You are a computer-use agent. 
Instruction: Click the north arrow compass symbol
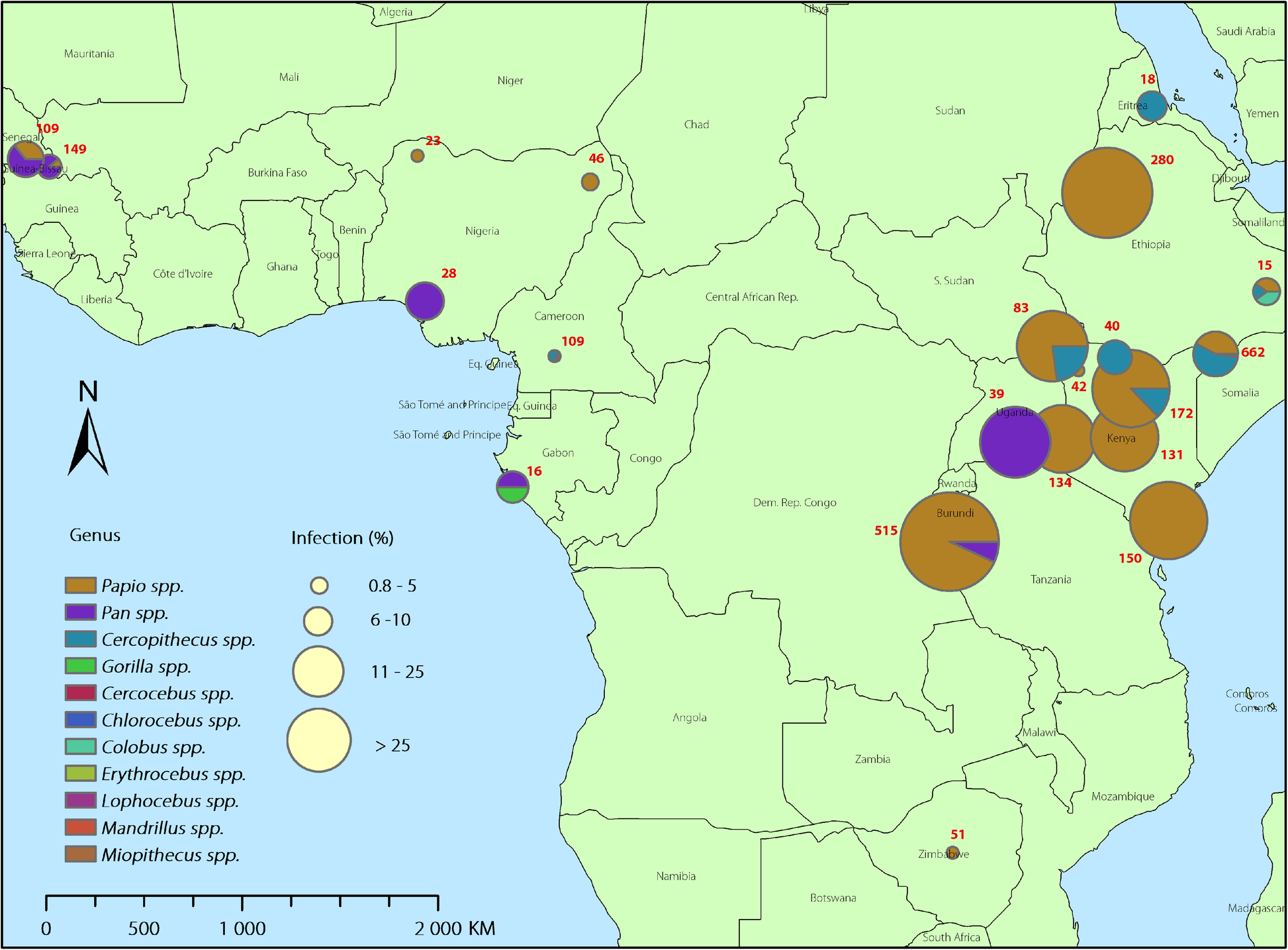pyautogui.click(x=88, y=427)
